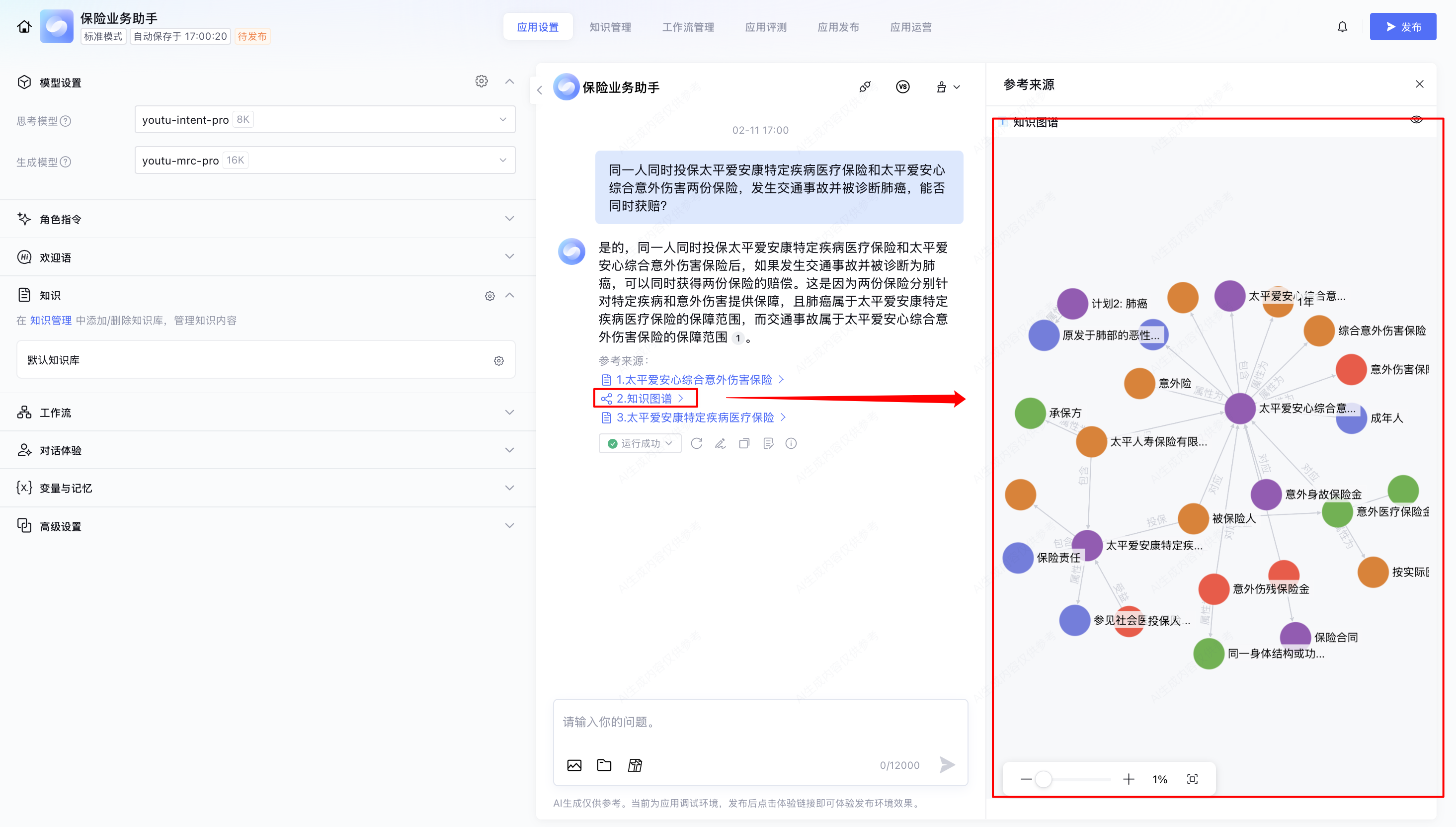The width and height of the screenshot is (1456, 827).
Task: Click the graph zoom slider handle
Action: pos(1043,779)
